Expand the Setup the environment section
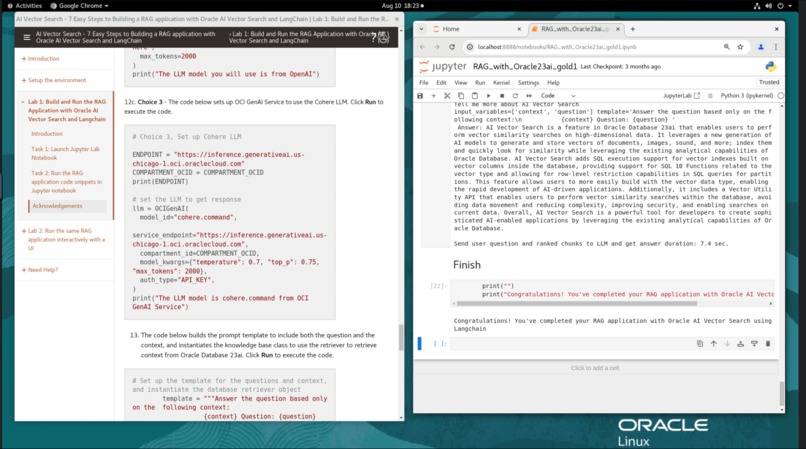The width and height of the screenshot is (806, 449). [x=54, y=80]
